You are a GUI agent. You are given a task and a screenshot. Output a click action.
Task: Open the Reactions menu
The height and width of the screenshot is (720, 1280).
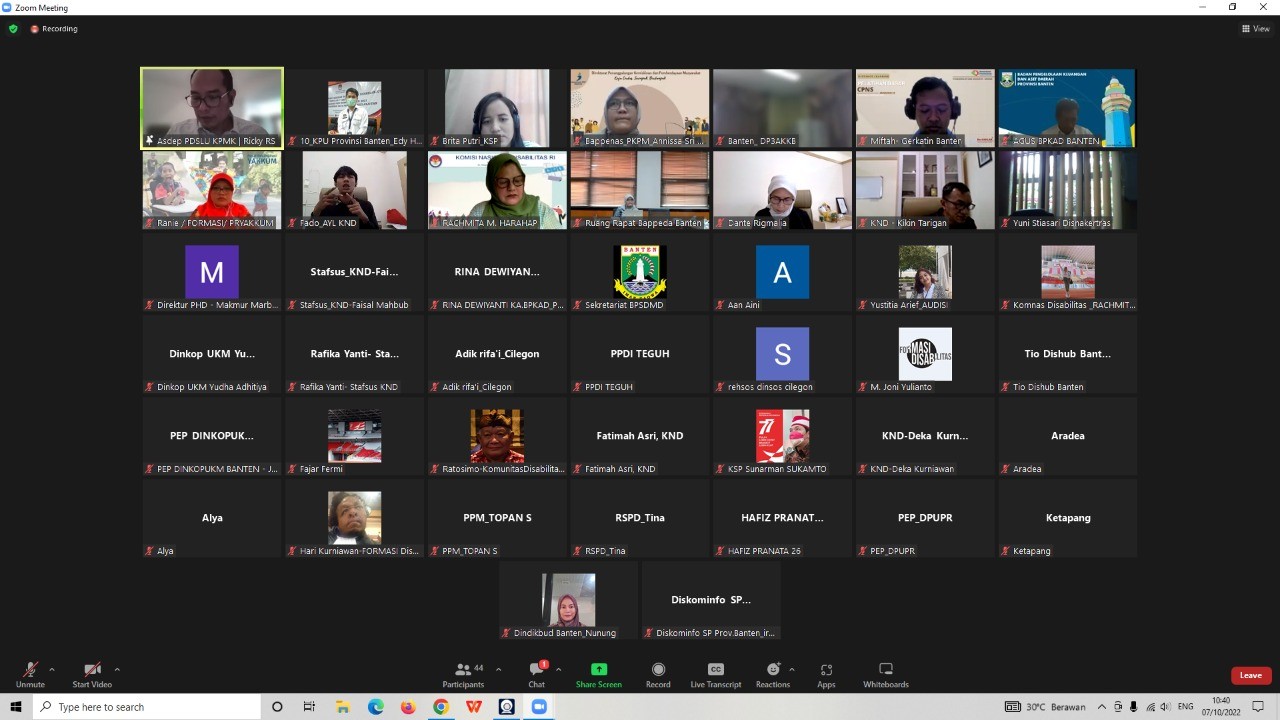click(x=772, y=675)
